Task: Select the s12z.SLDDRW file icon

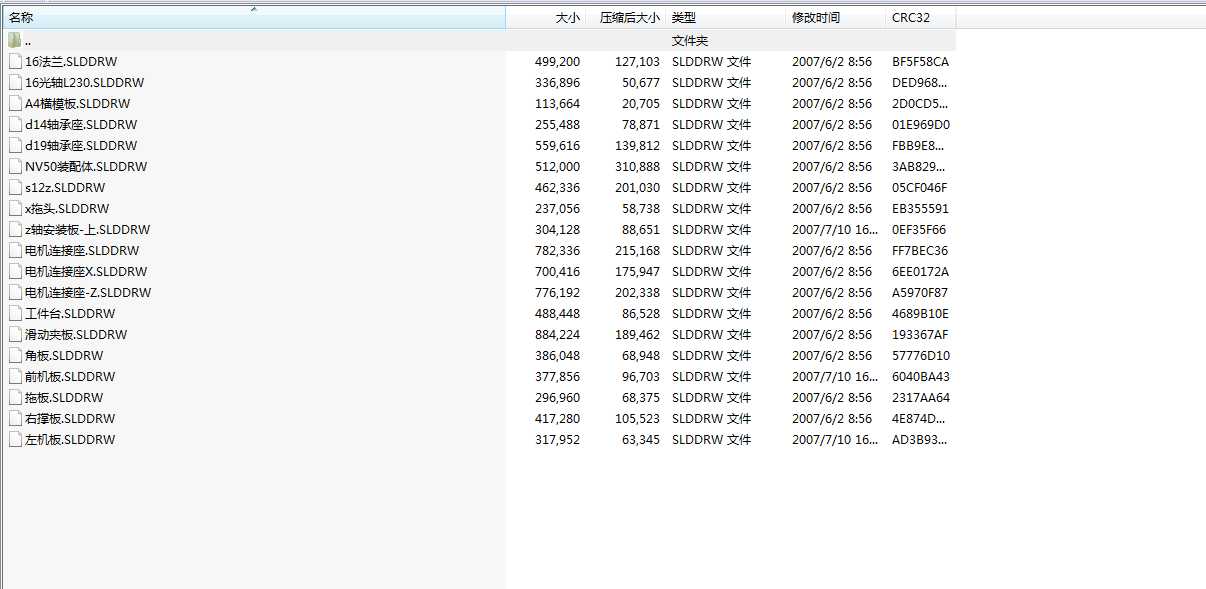Action: pyautogui.click(x=15, y=187)
